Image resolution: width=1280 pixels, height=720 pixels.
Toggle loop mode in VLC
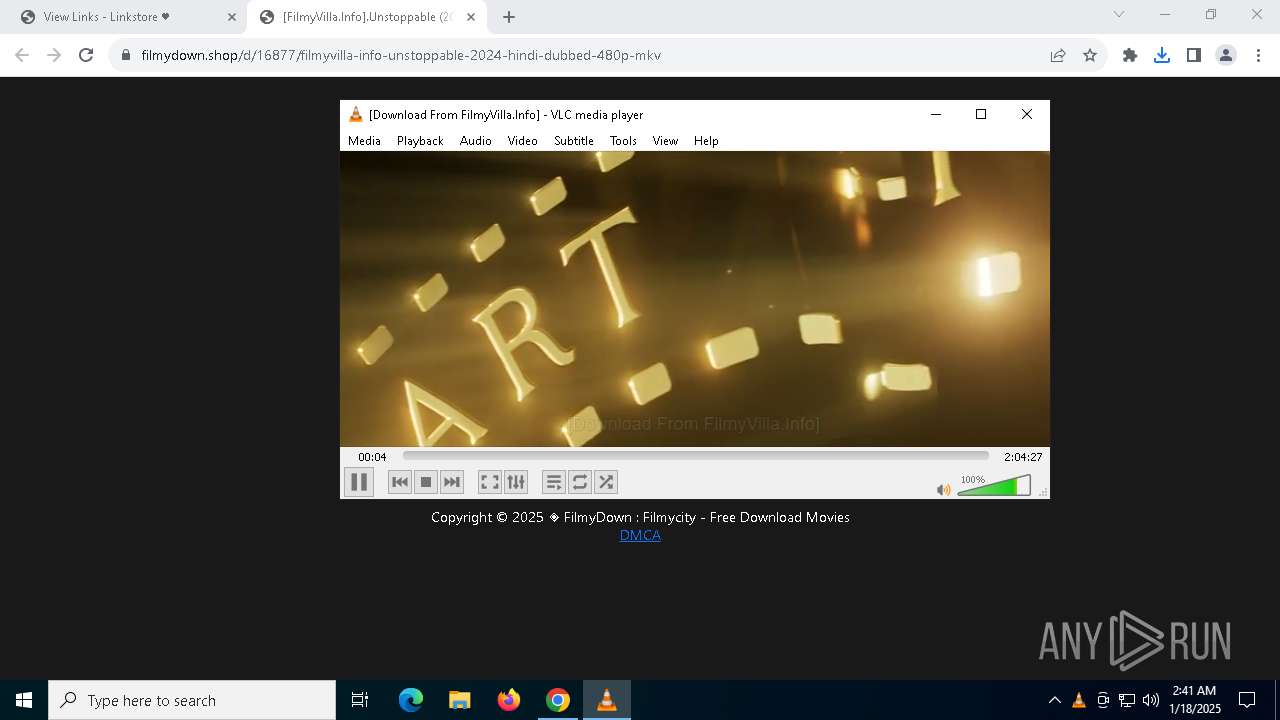(x=580, y=482)
